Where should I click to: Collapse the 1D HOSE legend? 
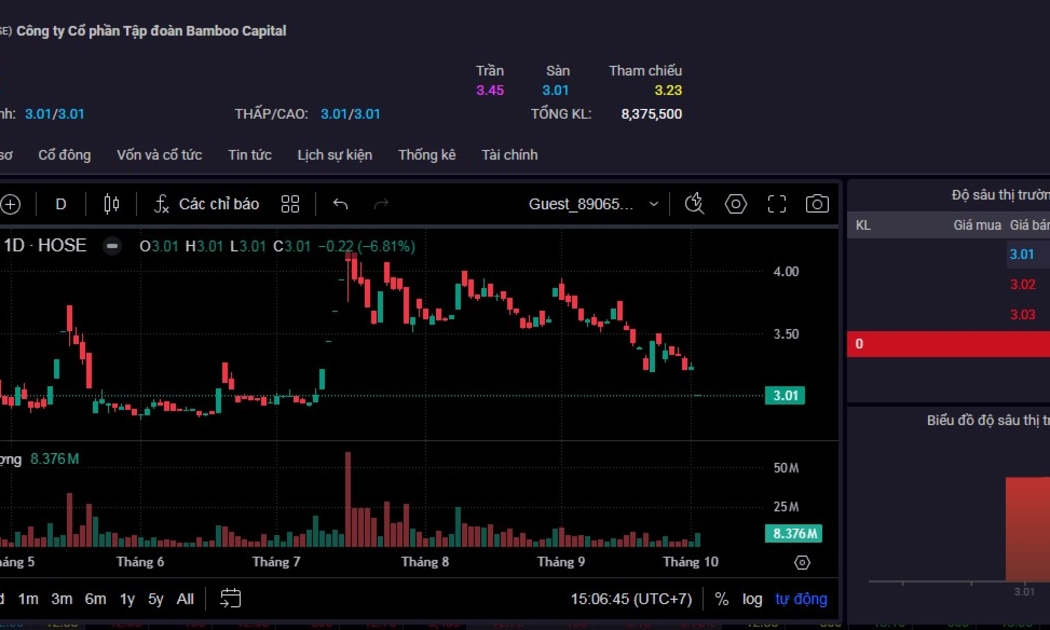(113, 246)
